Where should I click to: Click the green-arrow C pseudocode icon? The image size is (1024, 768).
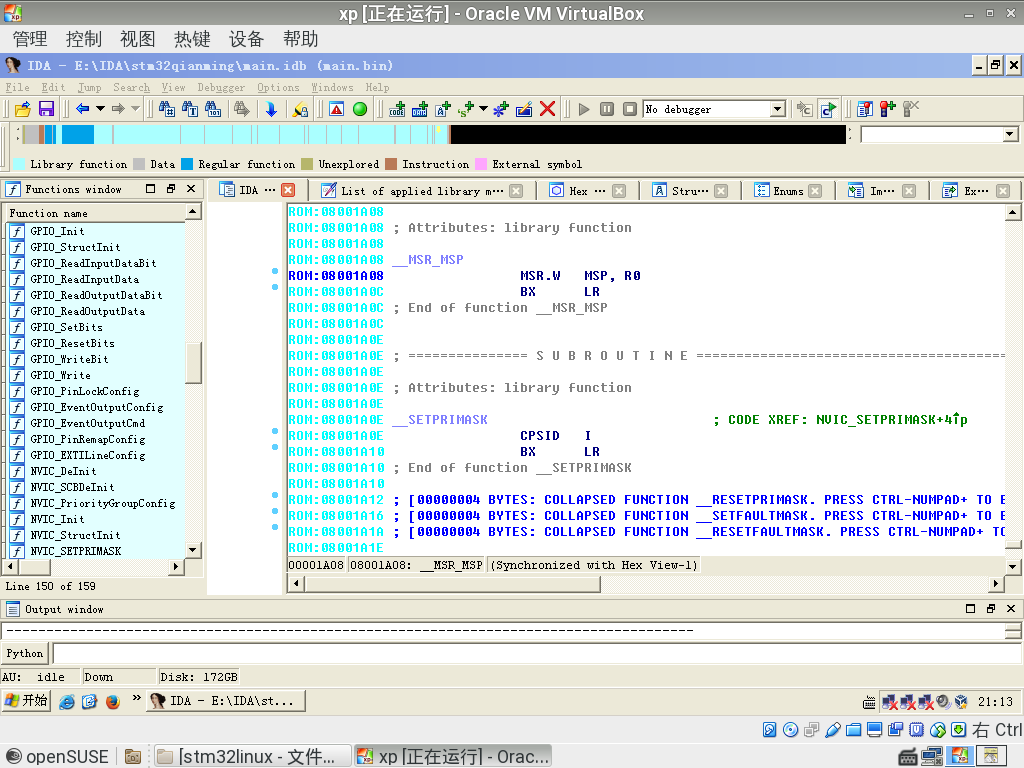828,109
